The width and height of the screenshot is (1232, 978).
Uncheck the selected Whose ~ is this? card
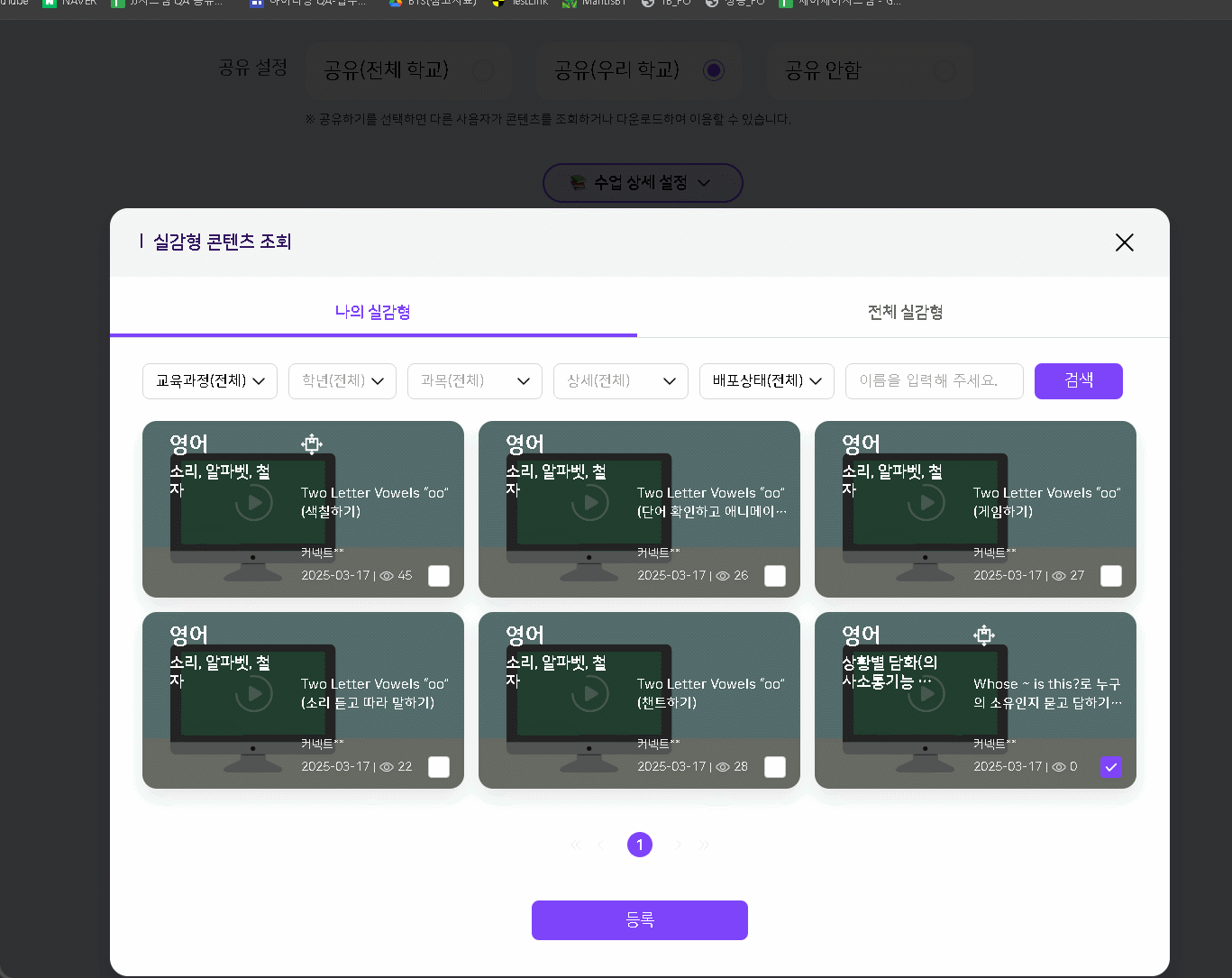pos(1111,767)
